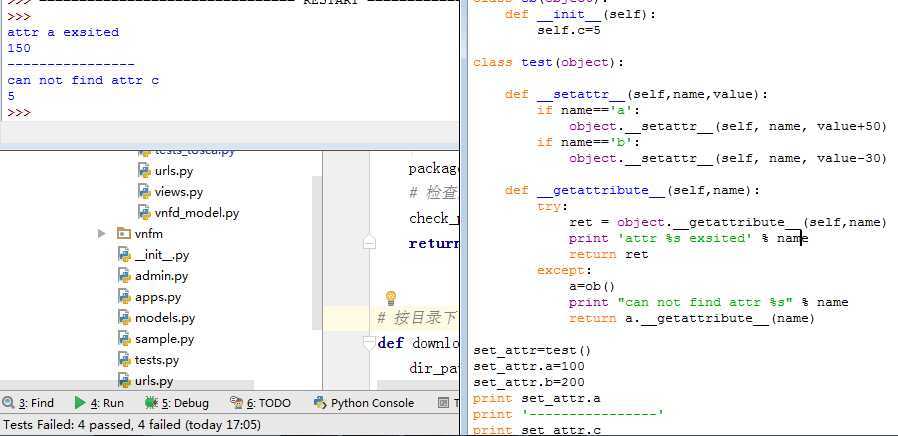Click the bug icon of the Debug tab
This screenshot has height=436, width=898.
151,403
